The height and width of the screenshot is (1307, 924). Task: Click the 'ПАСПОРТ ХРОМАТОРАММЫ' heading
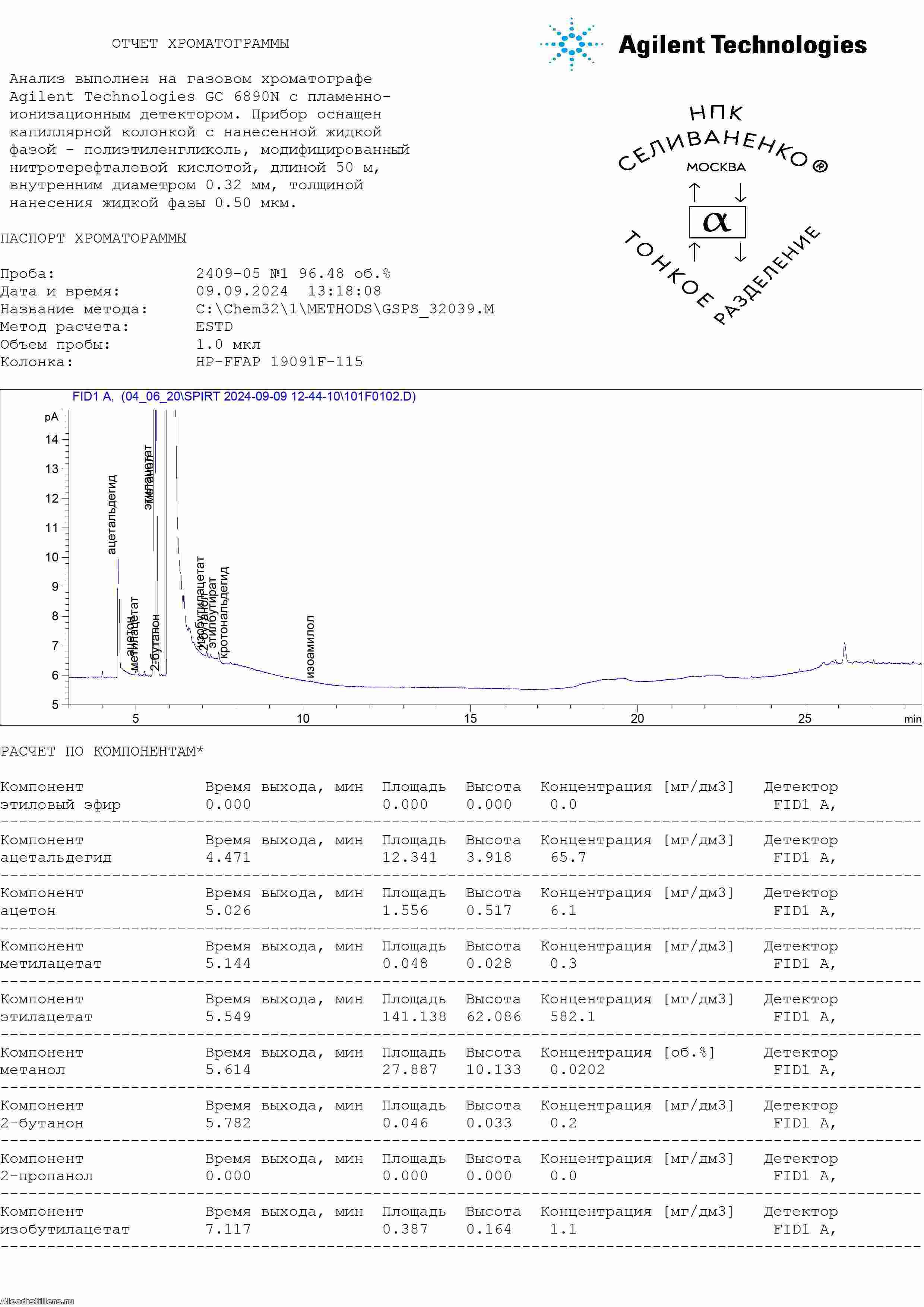(94, 238)
